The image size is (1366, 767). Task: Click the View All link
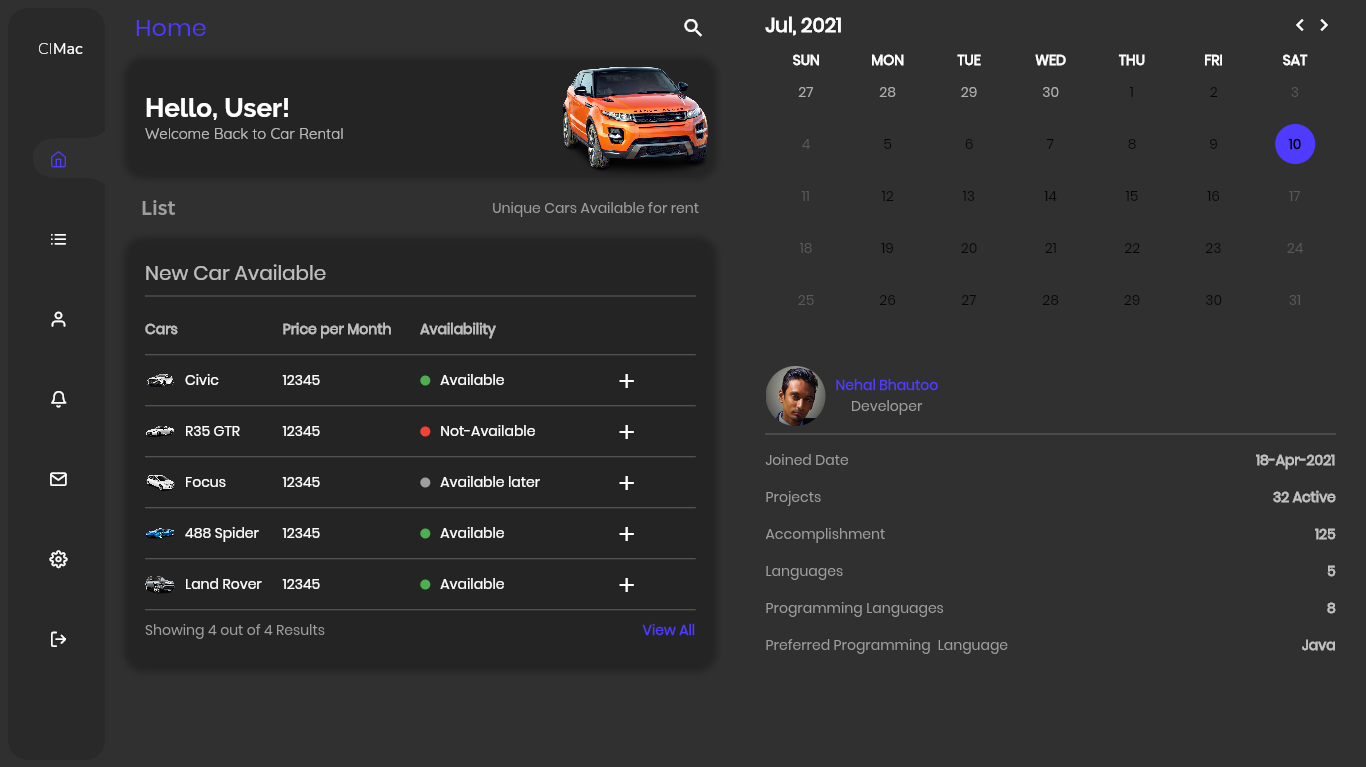tap(668, 630)
